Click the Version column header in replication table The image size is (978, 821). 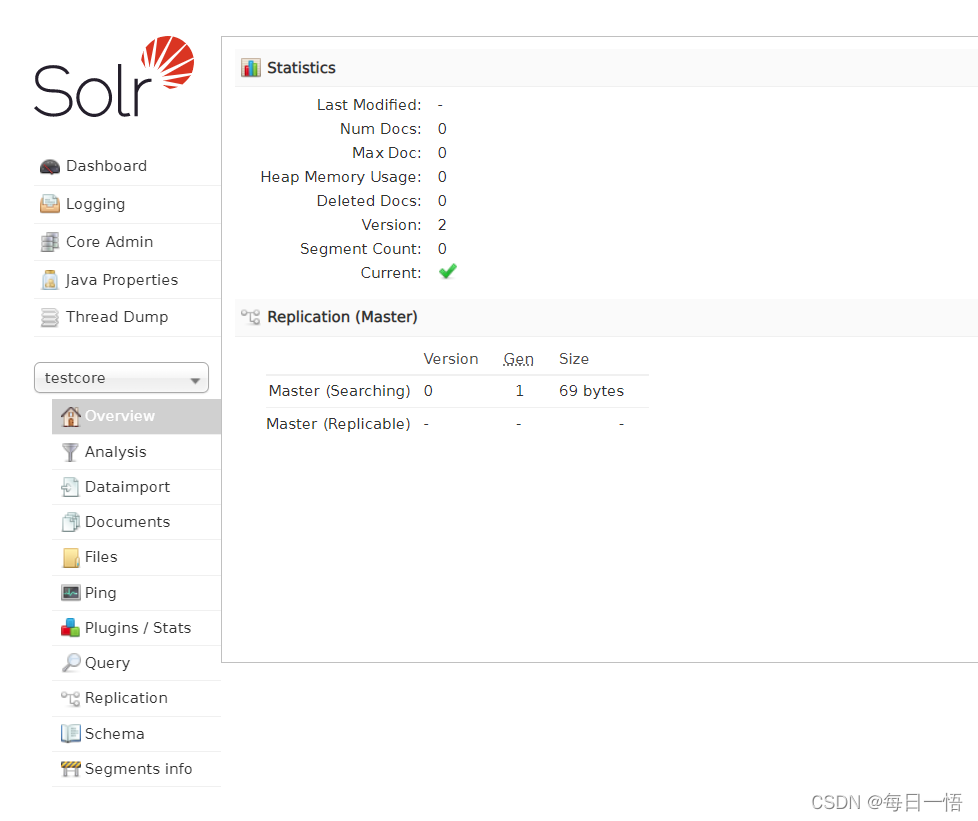[x=451, y=359]
